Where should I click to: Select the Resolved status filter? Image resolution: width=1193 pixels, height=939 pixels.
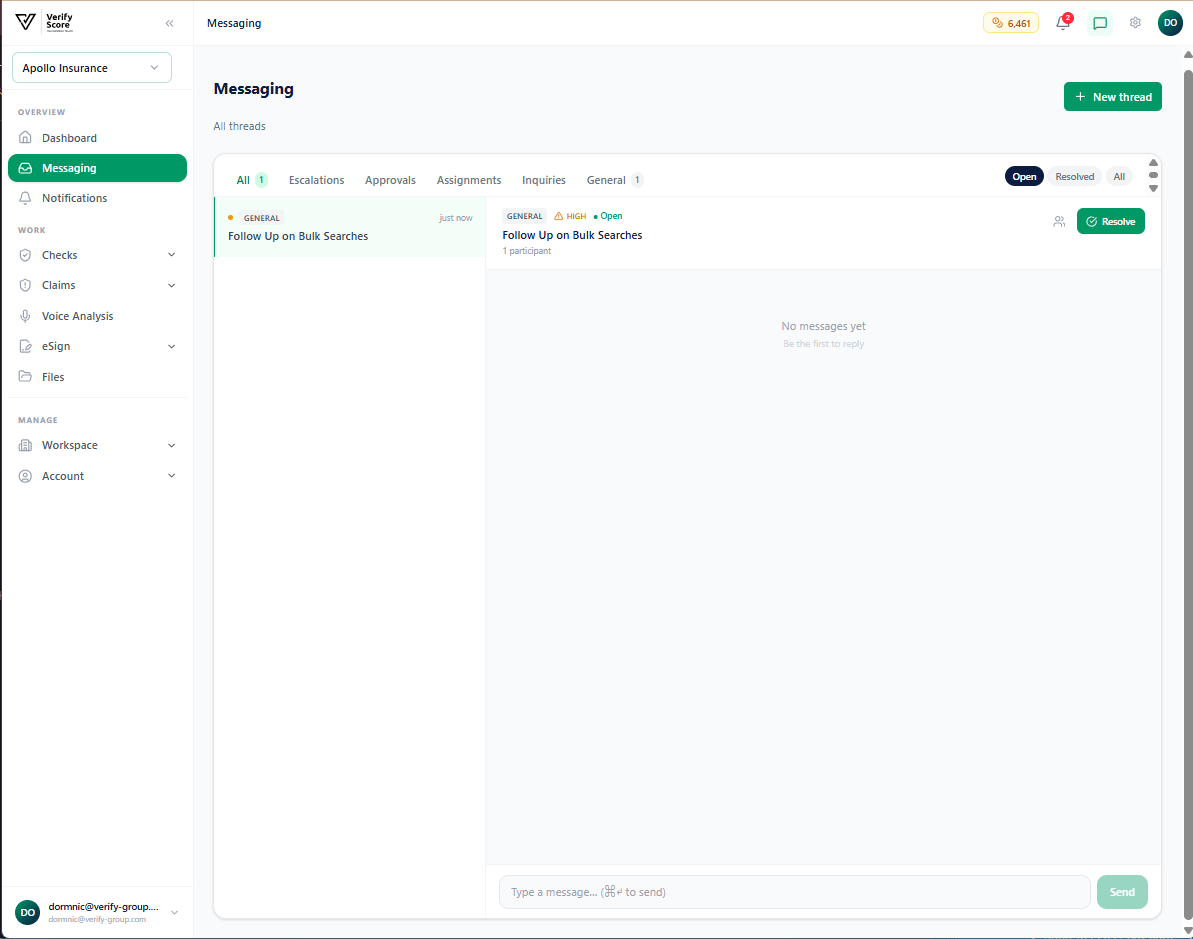click(1074, 177)
